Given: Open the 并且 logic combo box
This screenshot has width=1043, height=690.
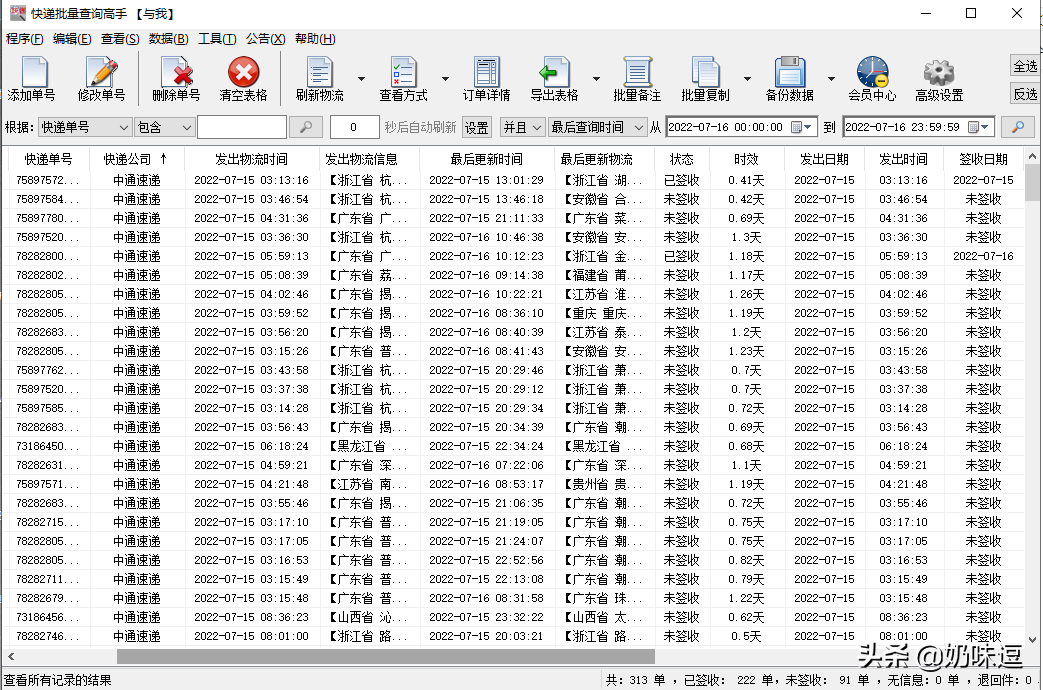Looking at the screenshot, I should point(522,126).
